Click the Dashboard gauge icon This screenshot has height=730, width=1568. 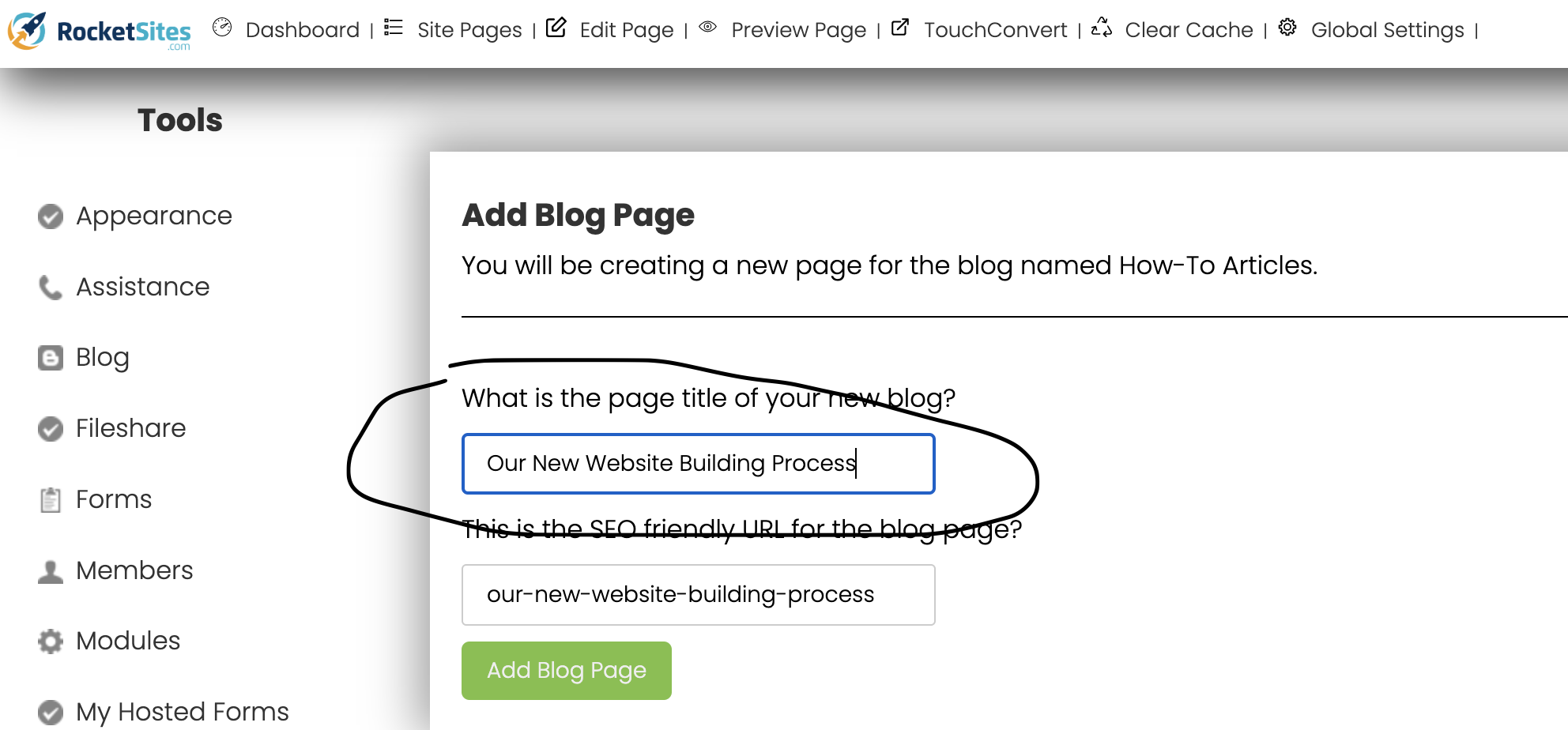(222, 28)
